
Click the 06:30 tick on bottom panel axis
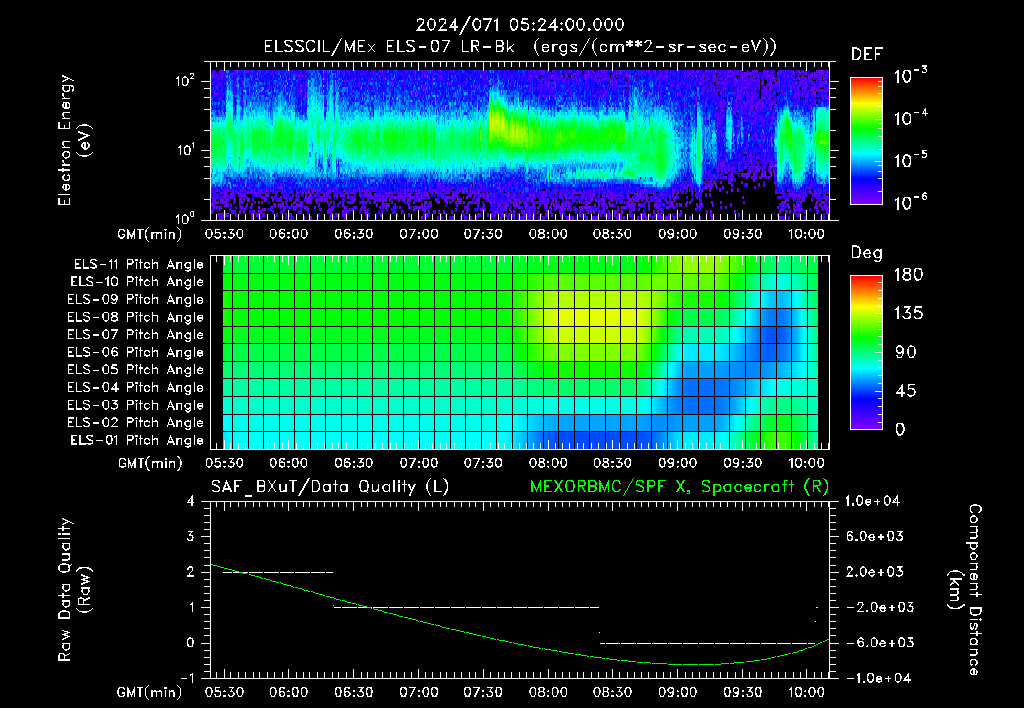tap(353, 692)
